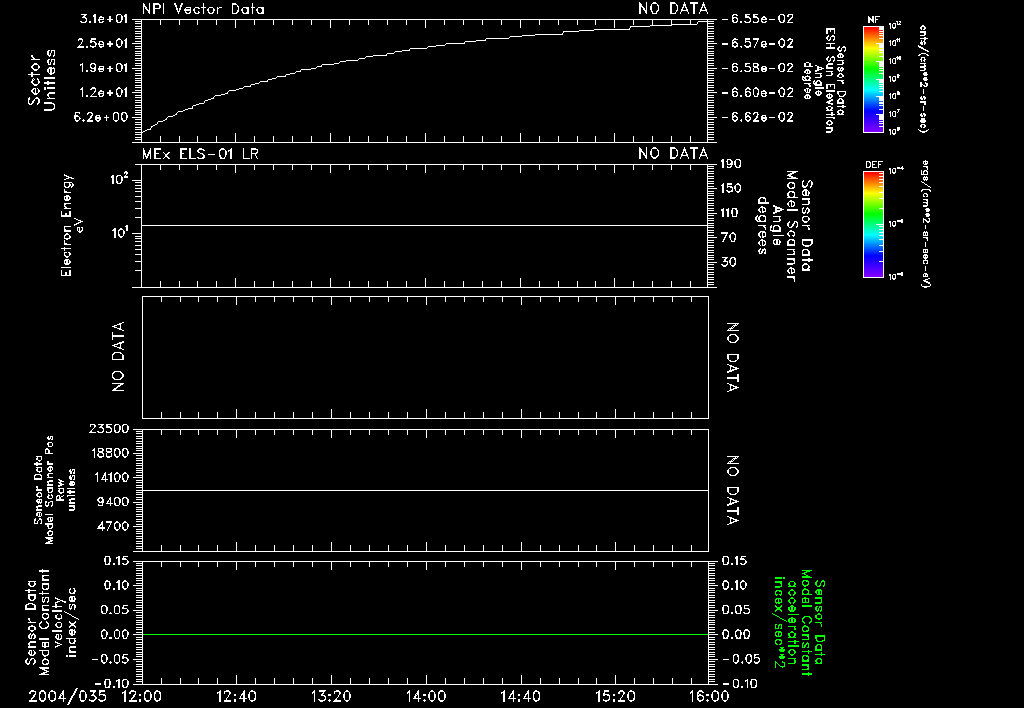
Task: Click the "-6.62e-02" elevation tick value
Action: [759, 117]
